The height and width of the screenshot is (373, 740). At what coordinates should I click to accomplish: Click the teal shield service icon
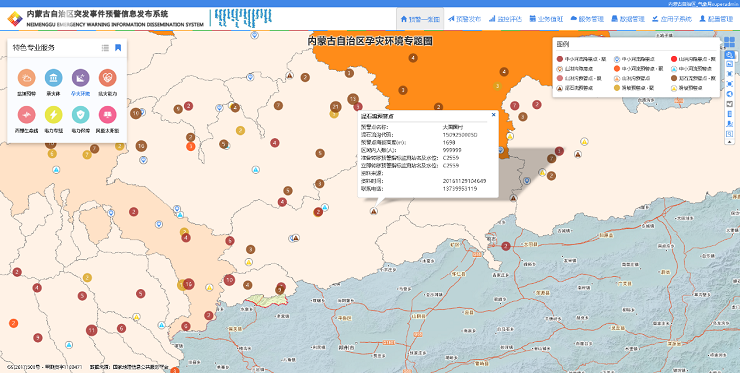coord(80,114)
